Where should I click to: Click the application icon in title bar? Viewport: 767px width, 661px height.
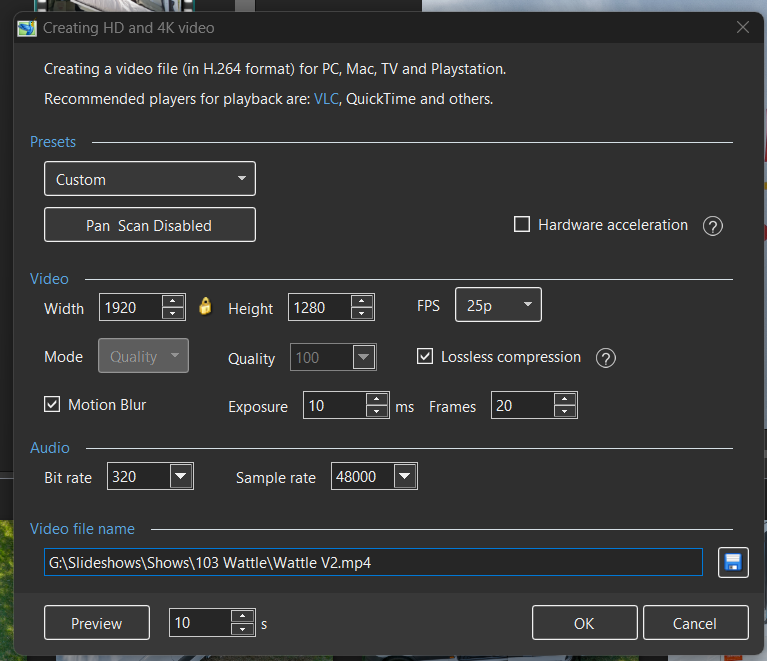coord(27,28)
